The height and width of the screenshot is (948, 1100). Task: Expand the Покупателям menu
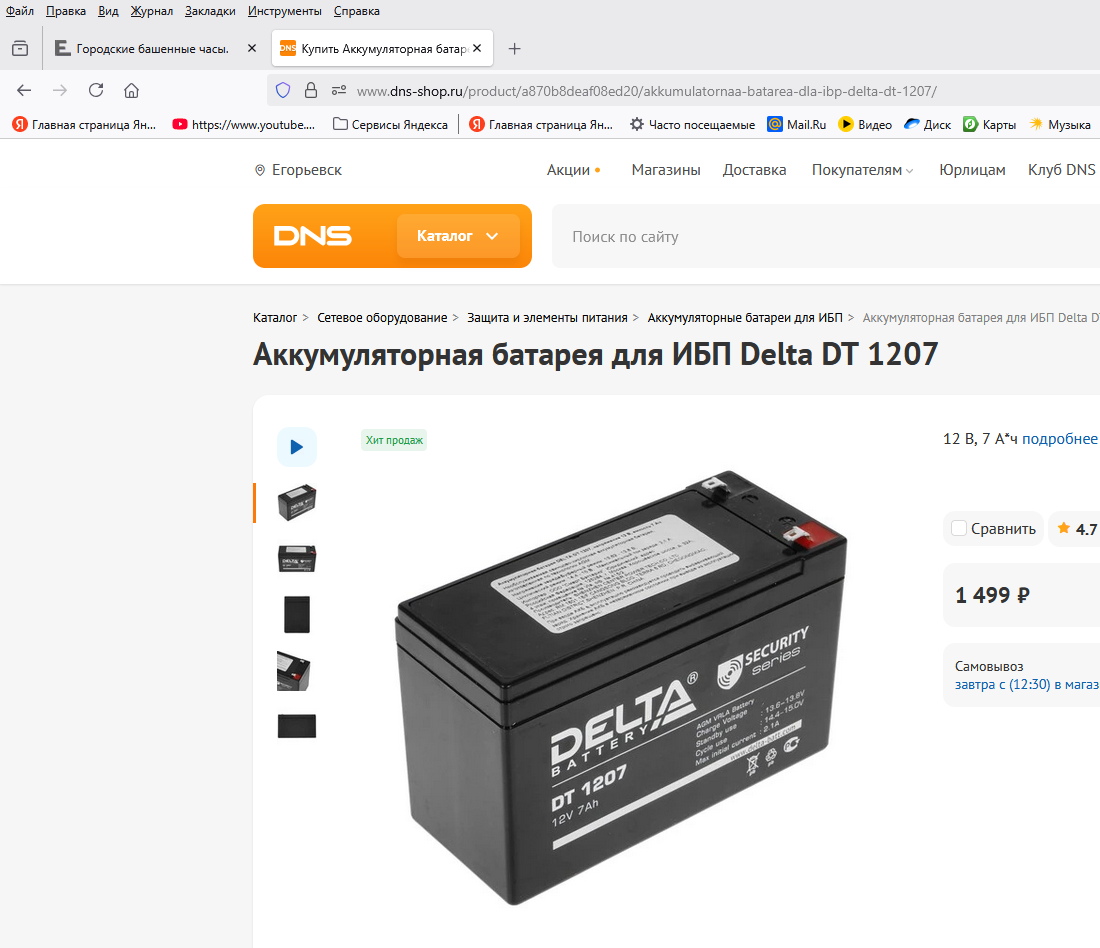(x=862, y=170)
